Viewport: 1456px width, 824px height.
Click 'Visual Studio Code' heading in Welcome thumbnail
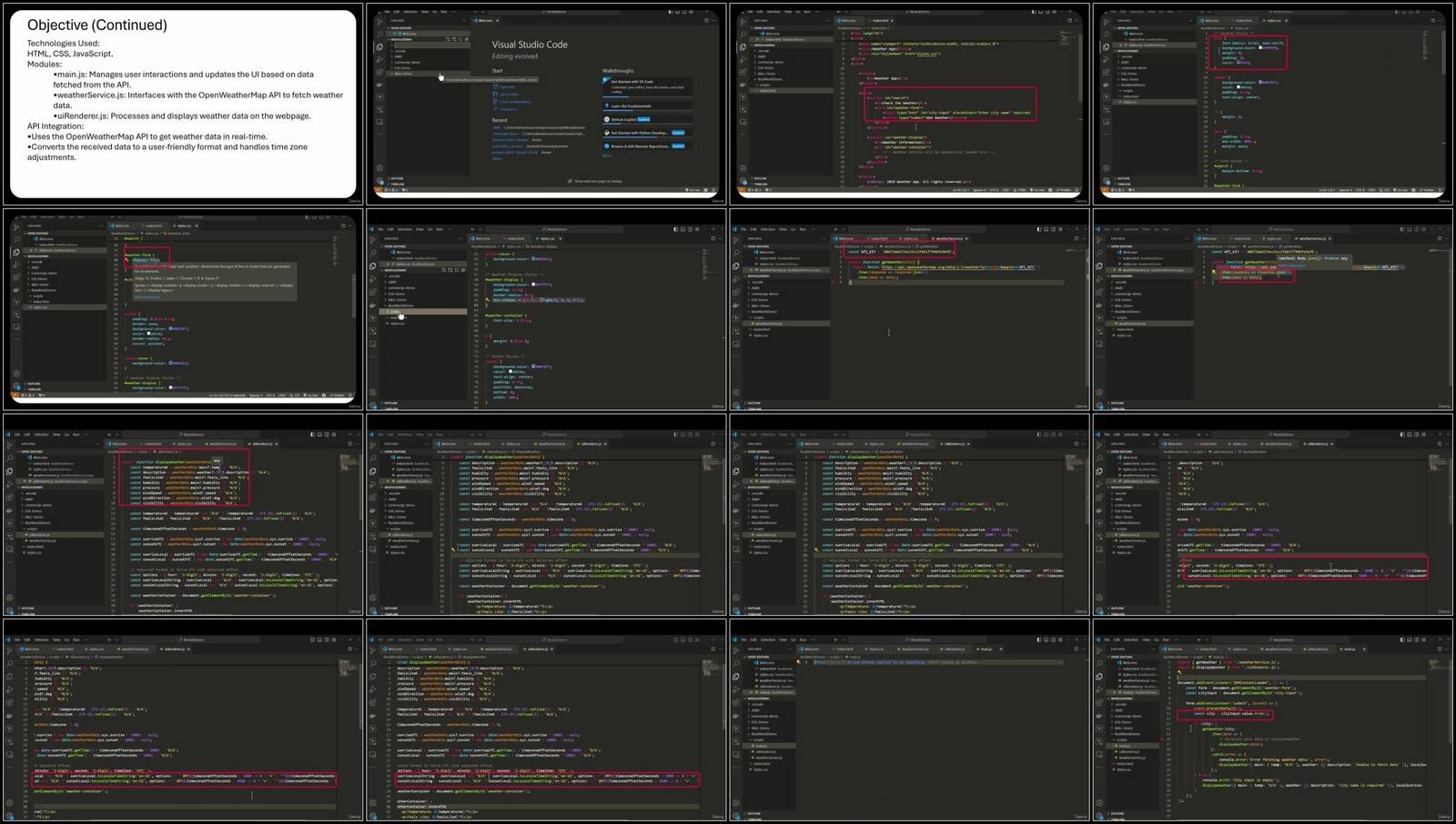[530, 45]
